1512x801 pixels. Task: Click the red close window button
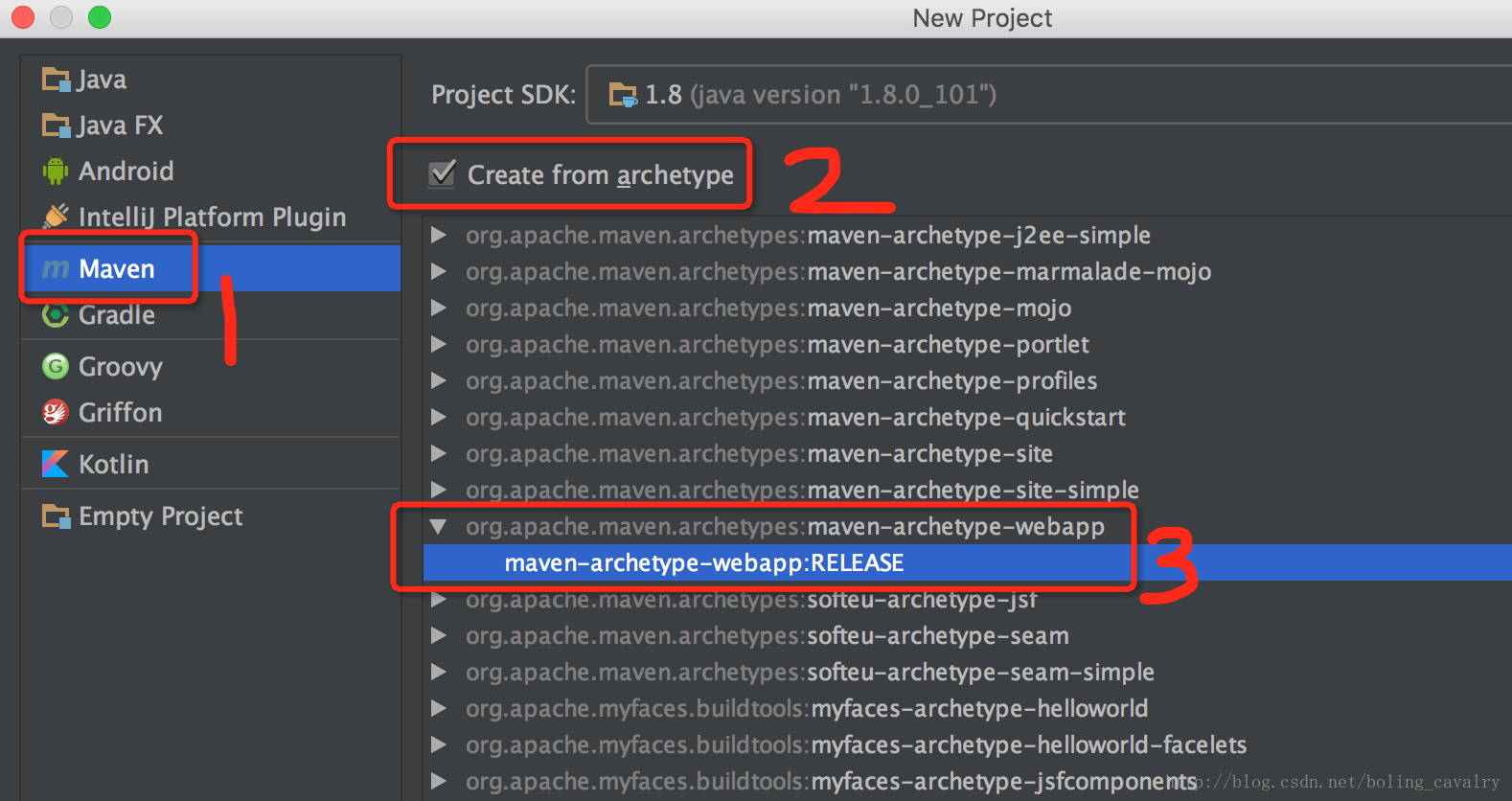point(23,17)
